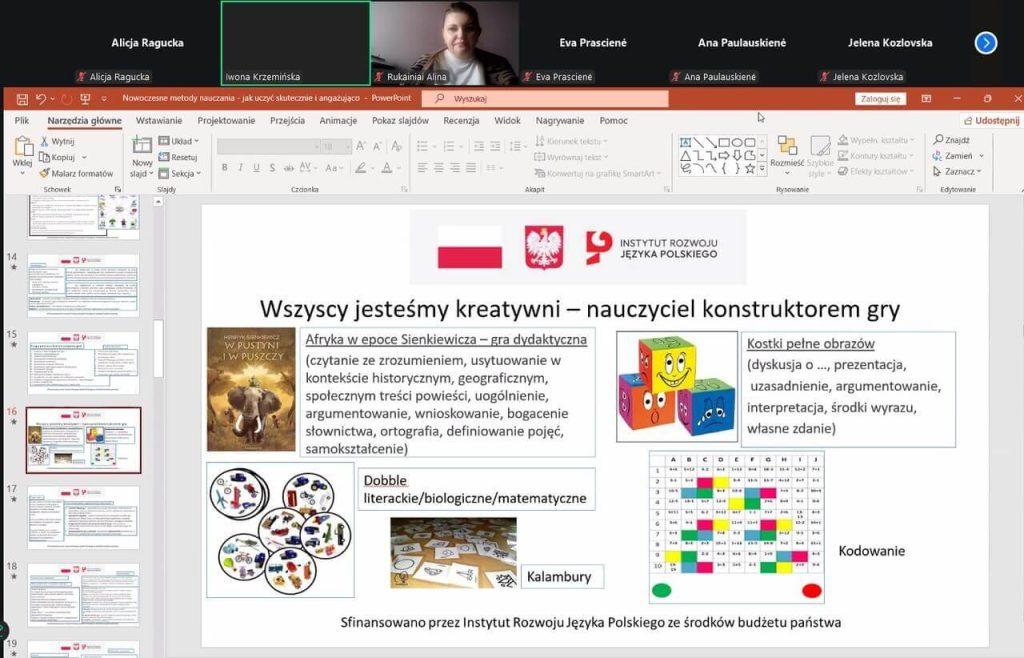This screenshot has width=1024, height=658.
Task: Select slide 17 thumbnail in slide panel
Action: tap(83, 516)
